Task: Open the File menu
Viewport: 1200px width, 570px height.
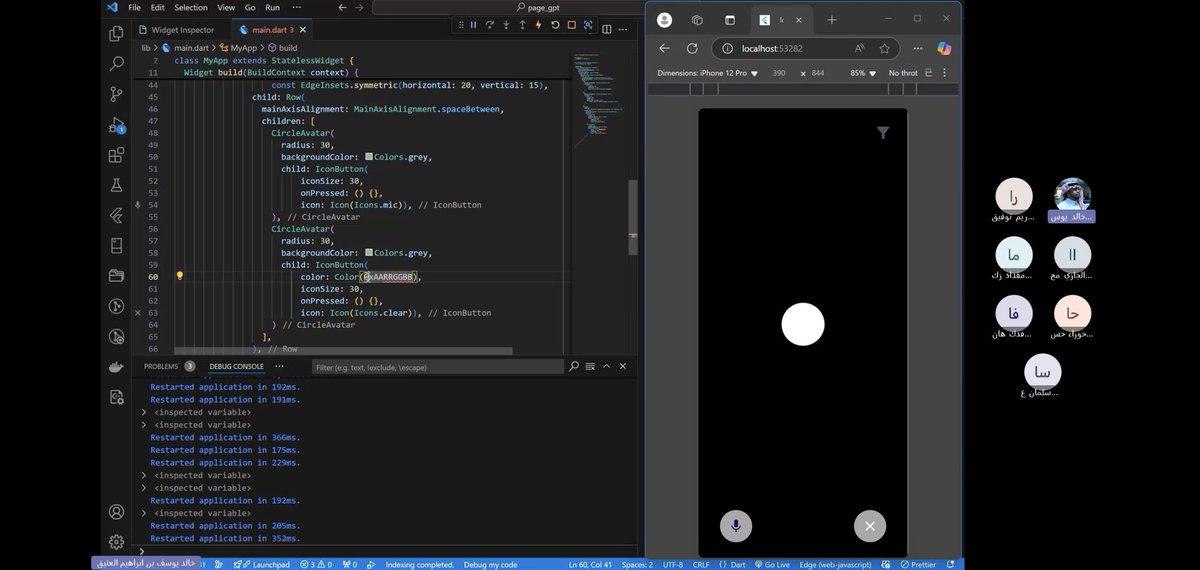Action: tap(134, 7)
